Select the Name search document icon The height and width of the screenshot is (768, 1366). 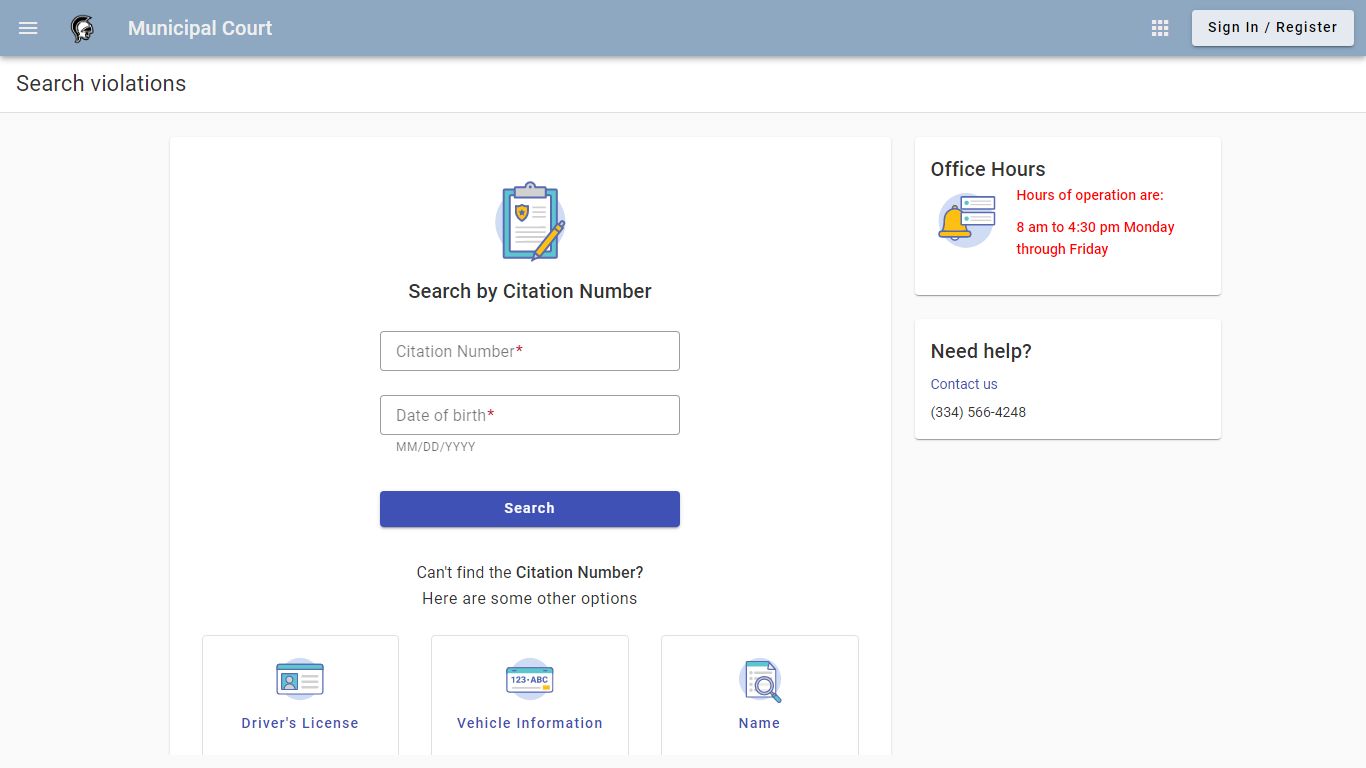760,680
